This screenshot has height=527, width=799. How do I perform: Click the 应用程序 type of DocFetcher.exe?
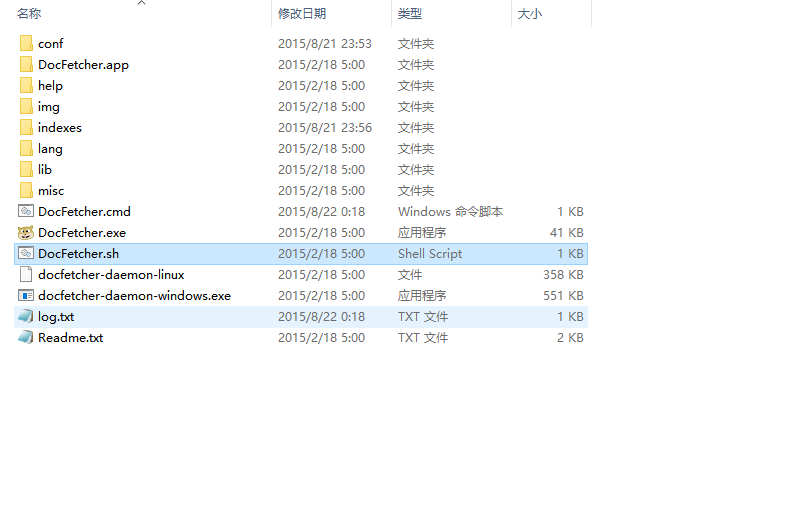point(422,232)
